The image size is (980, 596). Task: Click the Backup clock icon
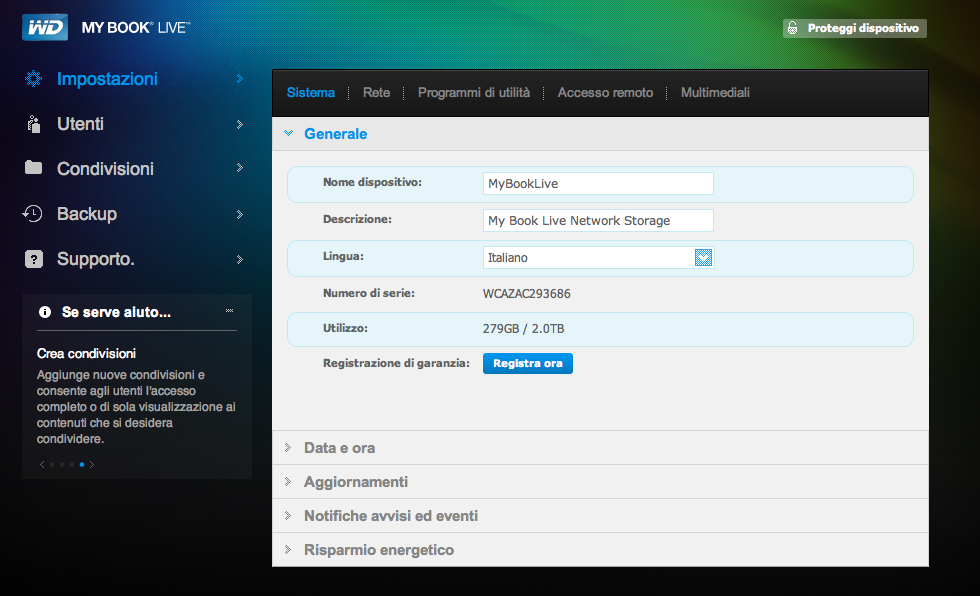coord(33,214)
